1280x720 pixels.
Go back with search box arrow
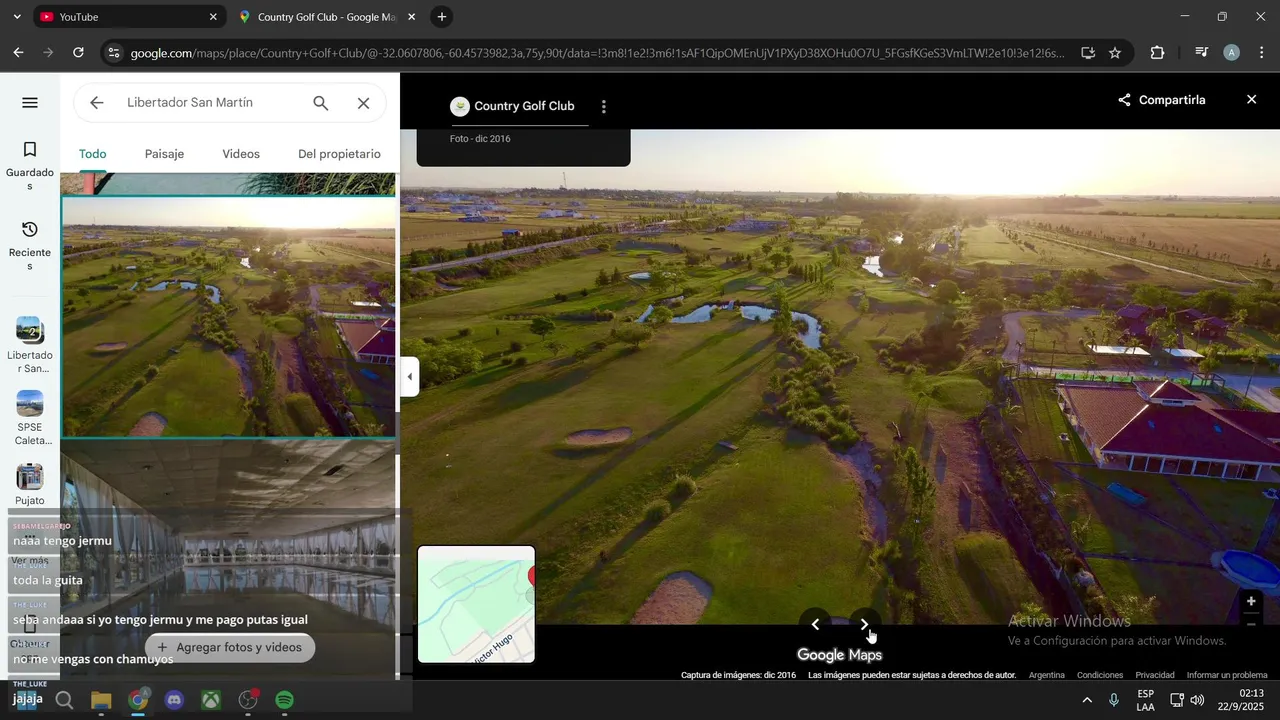(x=97, y=103)
